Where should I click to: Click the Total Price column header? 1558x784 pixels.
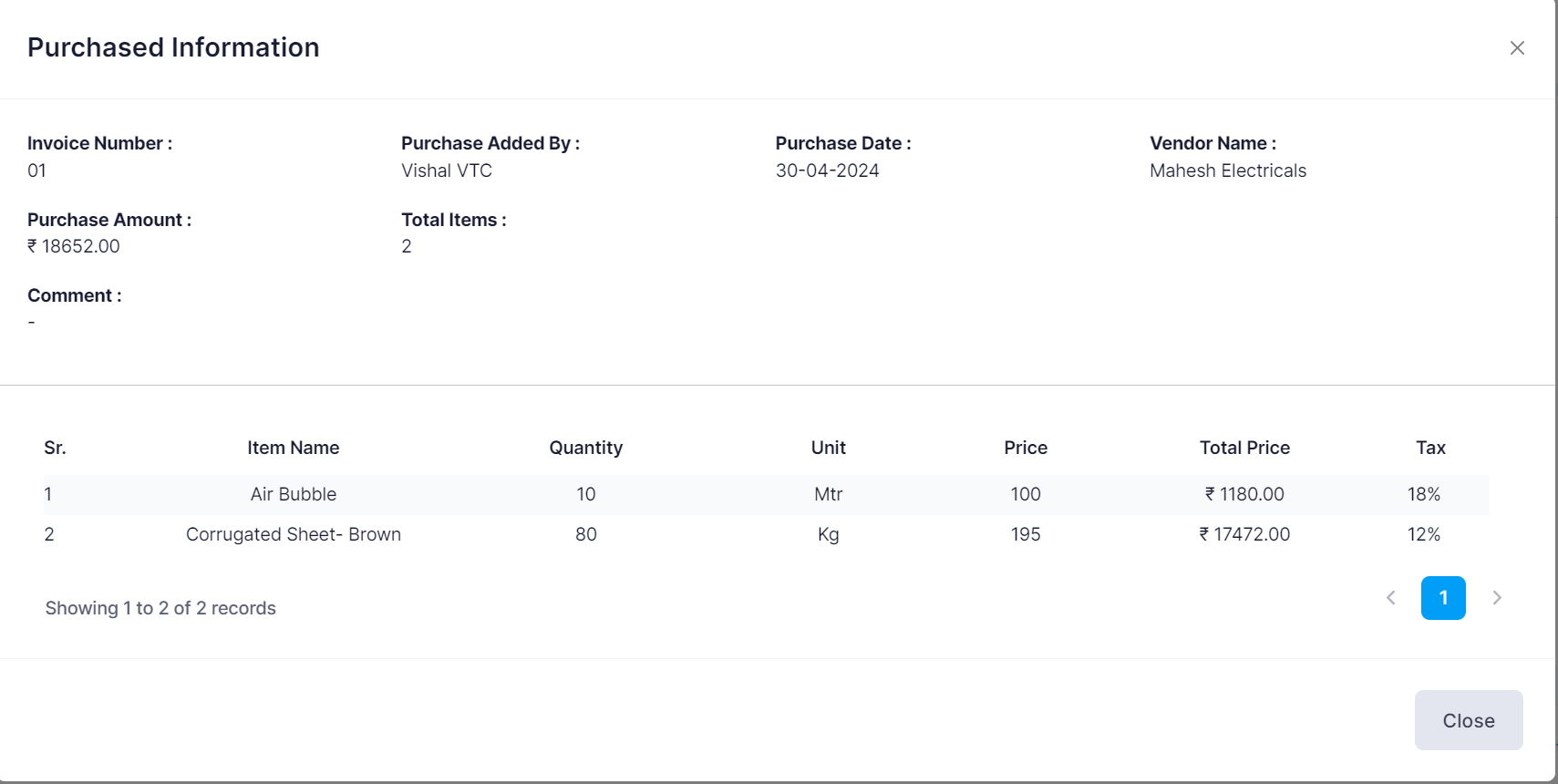point(1244,448)
